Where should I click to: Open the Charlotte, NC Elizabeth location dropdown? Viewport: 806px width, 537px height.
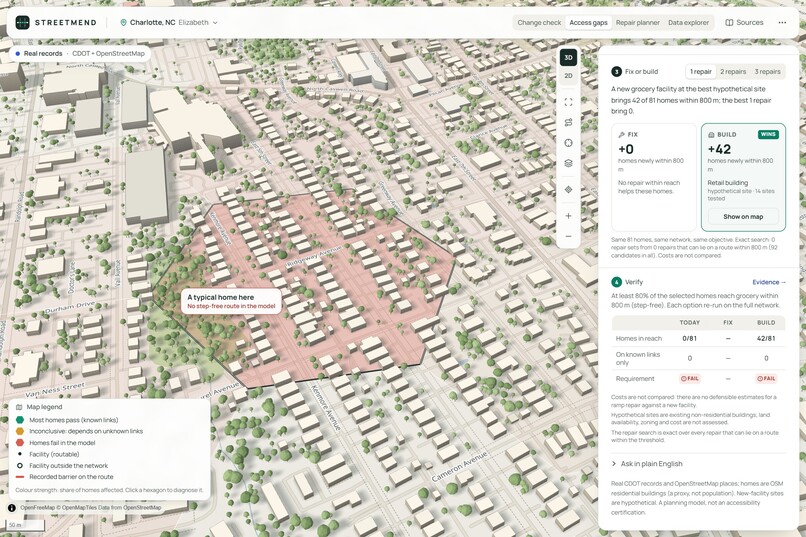coord(169,23)
